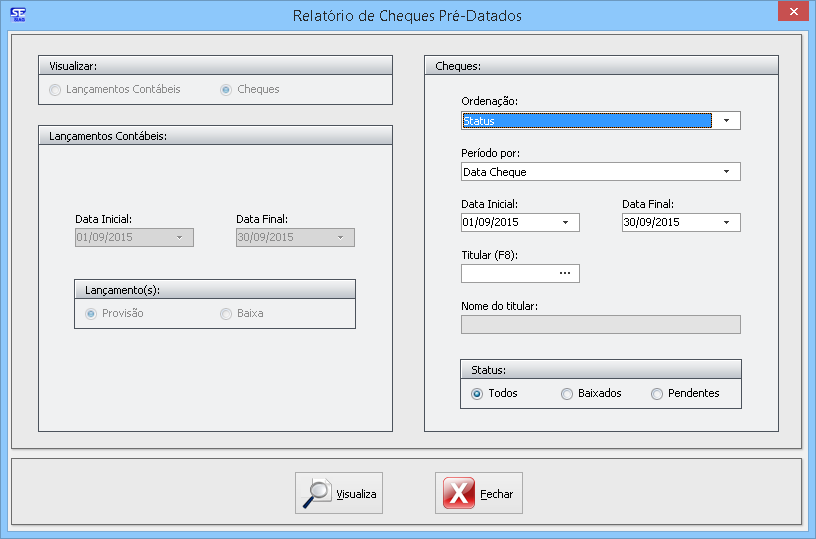Close the Relatório de Cheques Pré-Datados window
The image size is (816, 539).
point(792,12)
